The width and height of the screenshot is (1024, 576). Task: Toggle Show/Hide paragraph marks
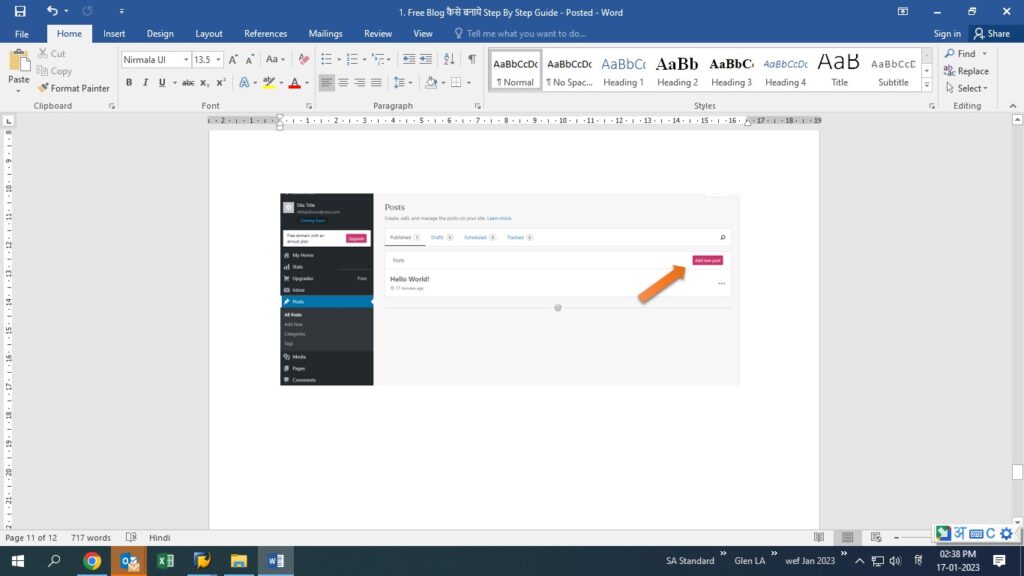click(x=471, y=60)
